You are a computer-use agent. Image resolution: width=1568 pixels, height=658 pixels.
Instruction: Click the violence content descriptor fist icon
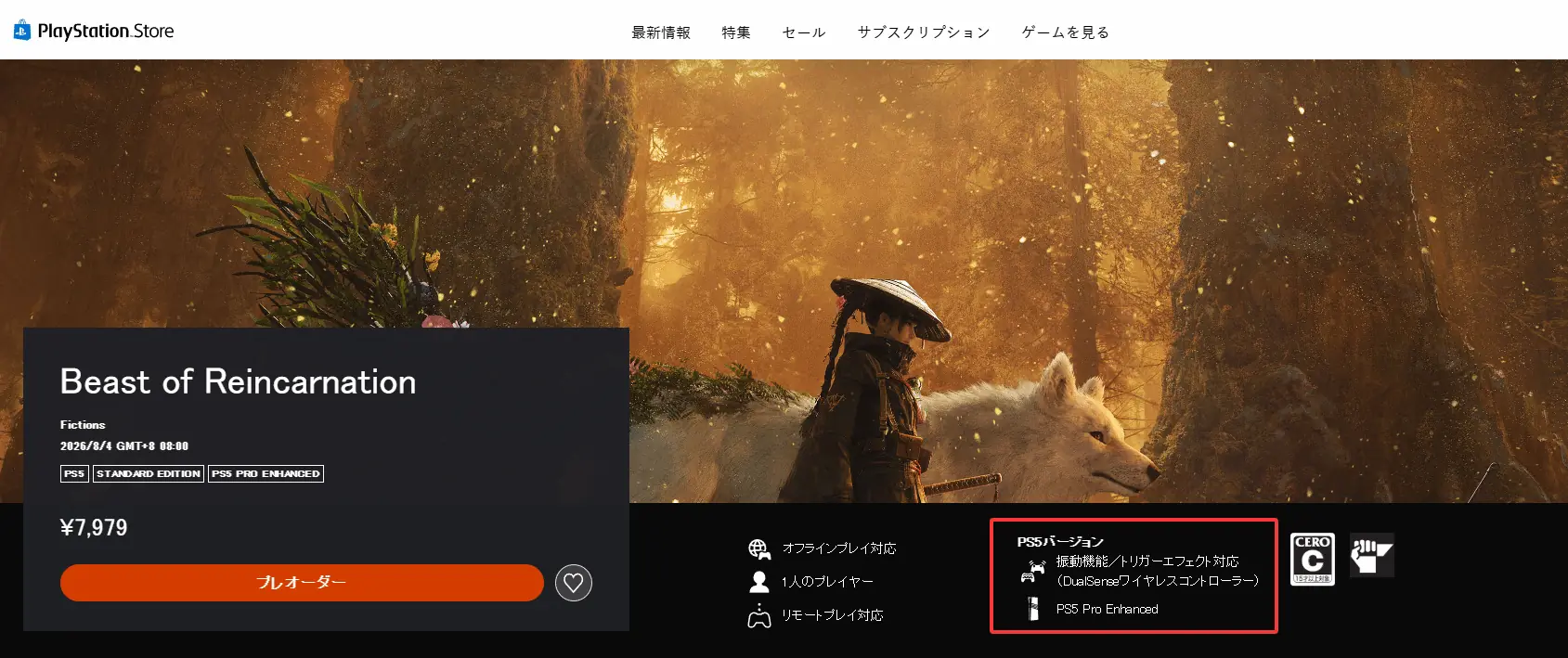pos(1372,555)
